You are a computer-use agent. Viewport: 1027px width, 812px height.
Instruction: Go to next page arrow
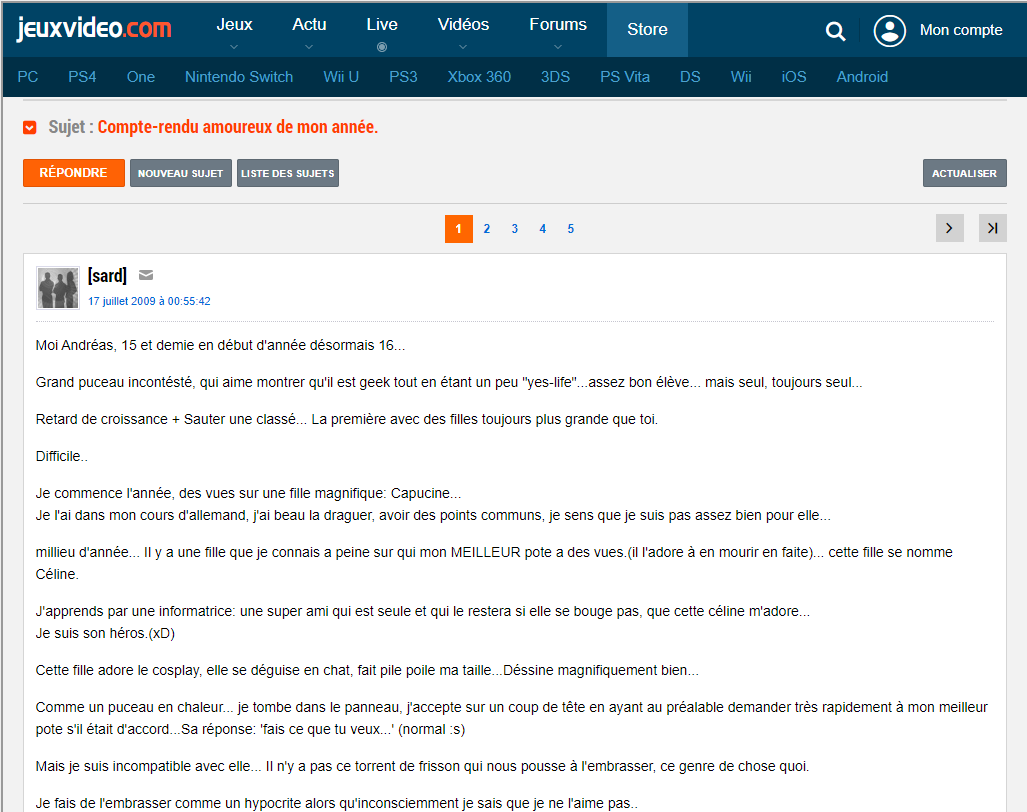(x=949, y=228)
